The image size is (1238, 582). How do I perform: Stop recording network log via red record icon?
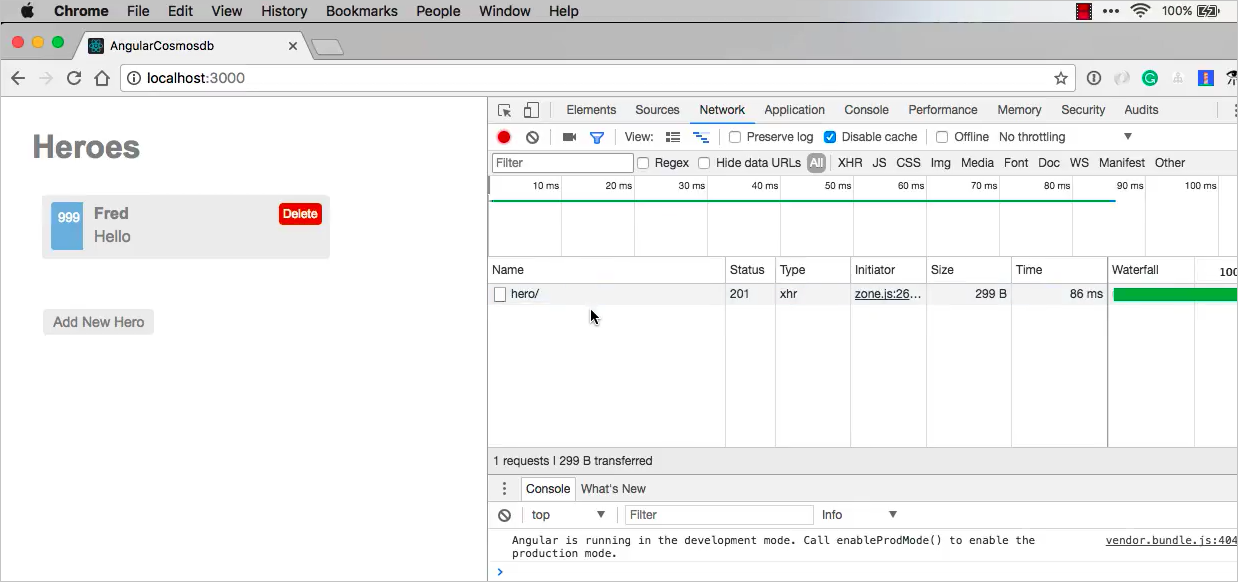[503, 137]
